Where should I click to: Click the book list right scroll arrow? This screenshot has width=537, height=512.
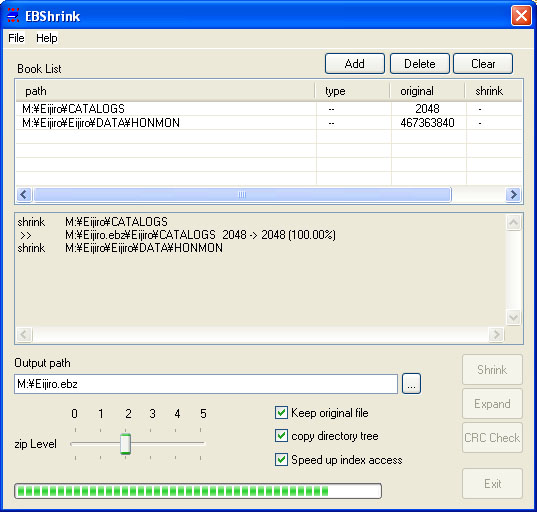pyautogui.click(x=513, y=195)
